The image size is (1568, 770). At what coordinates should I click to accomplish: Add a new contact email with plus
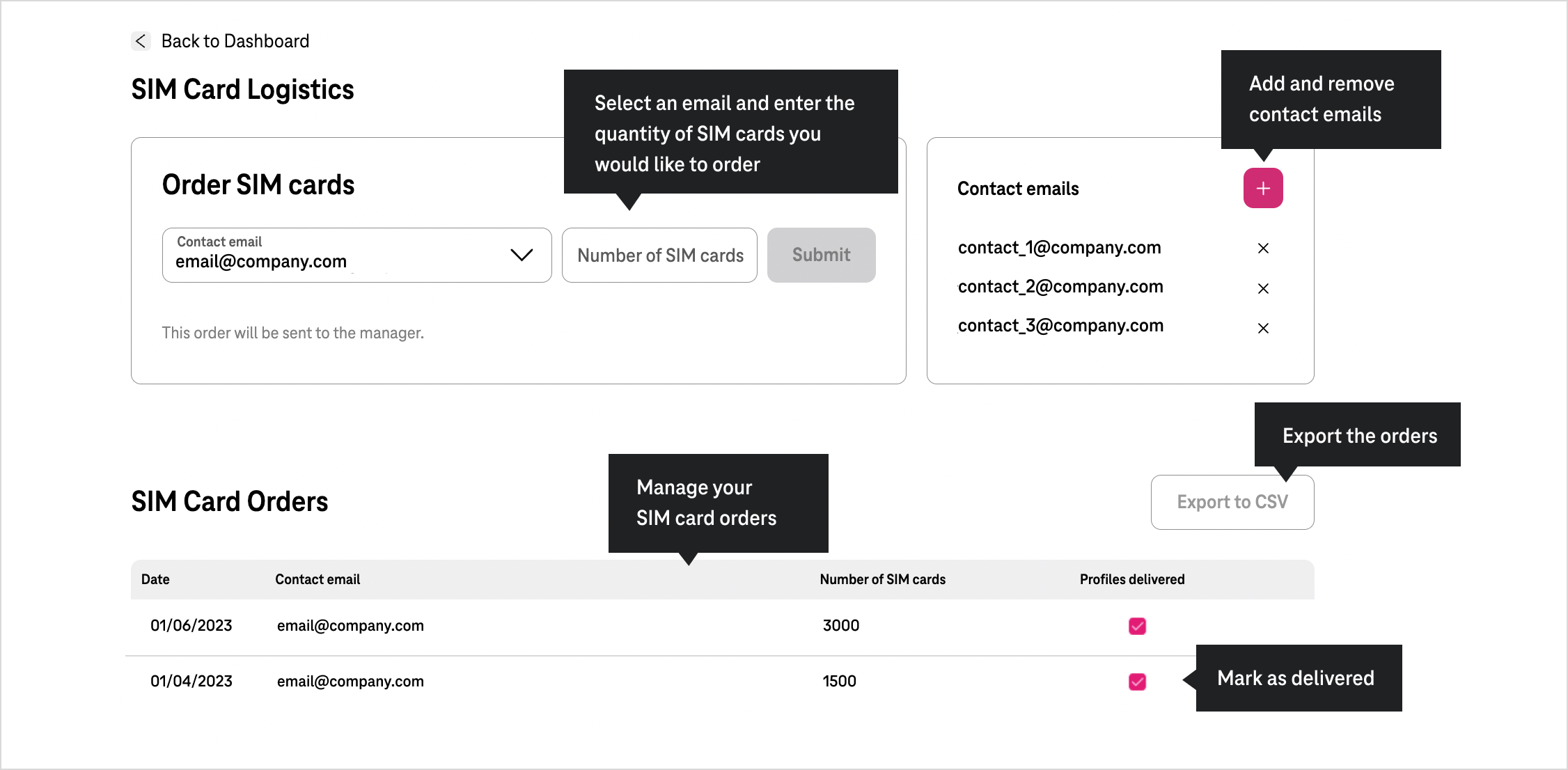1262,188
